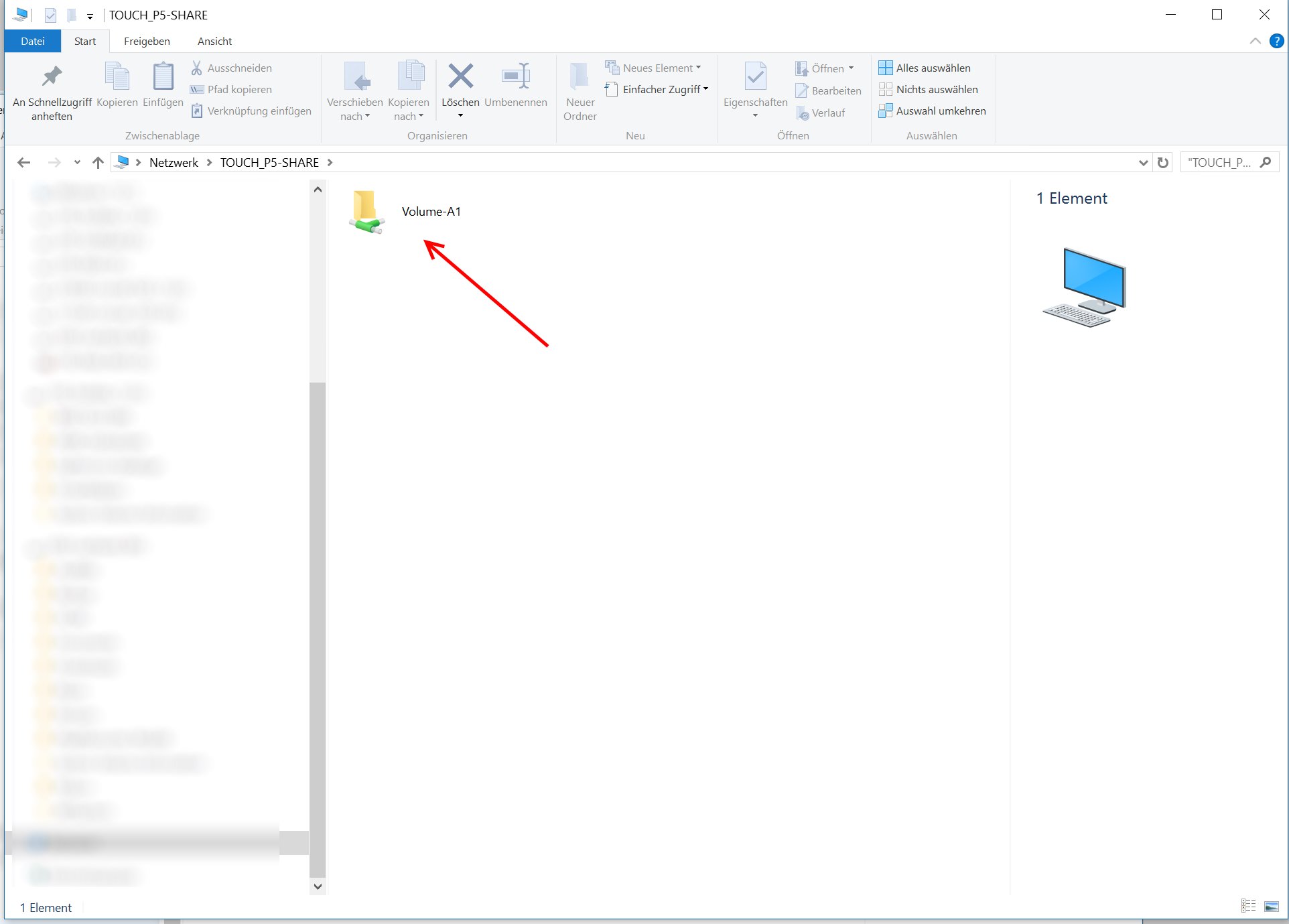Image resolution: width=1289 pixels, height=924 pixels.
Task: Open Kopieren nach dropdown
Action: click(409, 92)
